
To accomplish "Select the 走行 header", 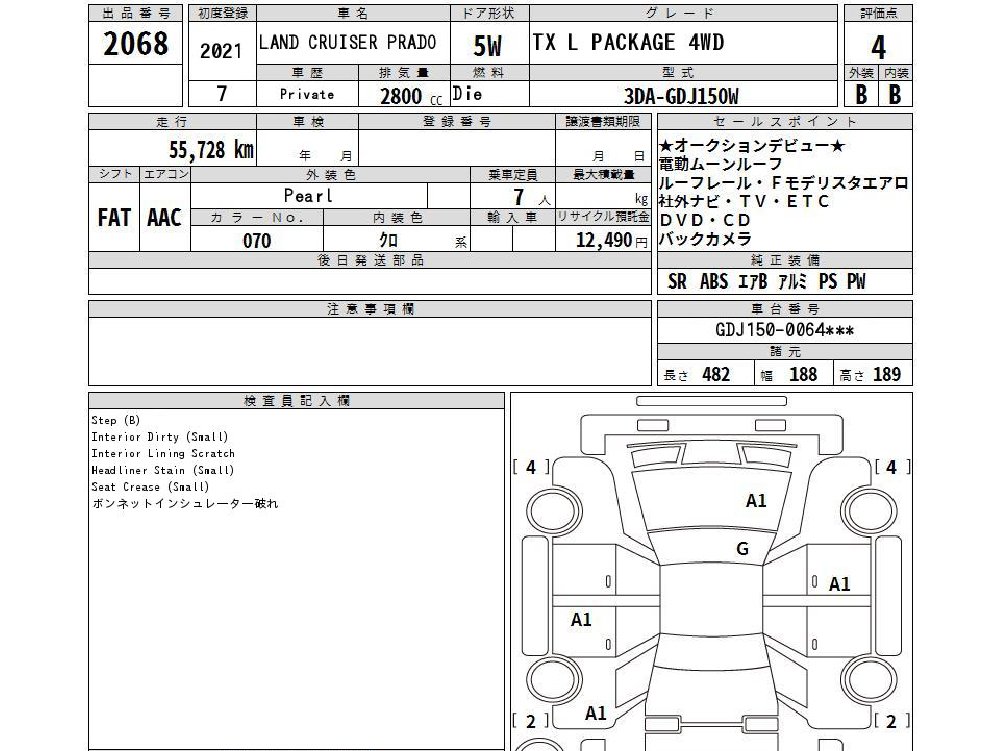I will tap(172, 121).
